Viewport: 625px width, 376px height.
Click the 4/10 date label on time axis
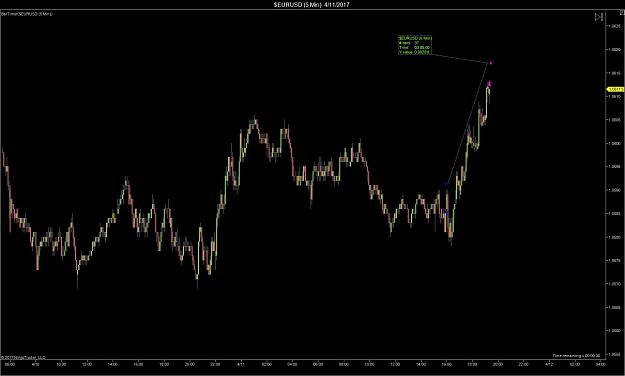point(35,364)
